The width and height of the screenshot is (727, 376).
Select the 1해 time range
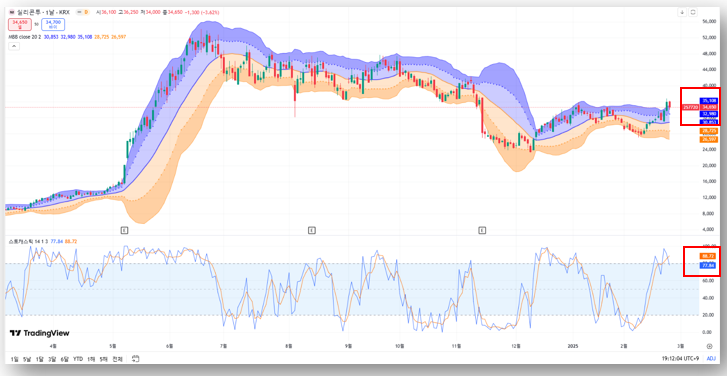[91, 359]
